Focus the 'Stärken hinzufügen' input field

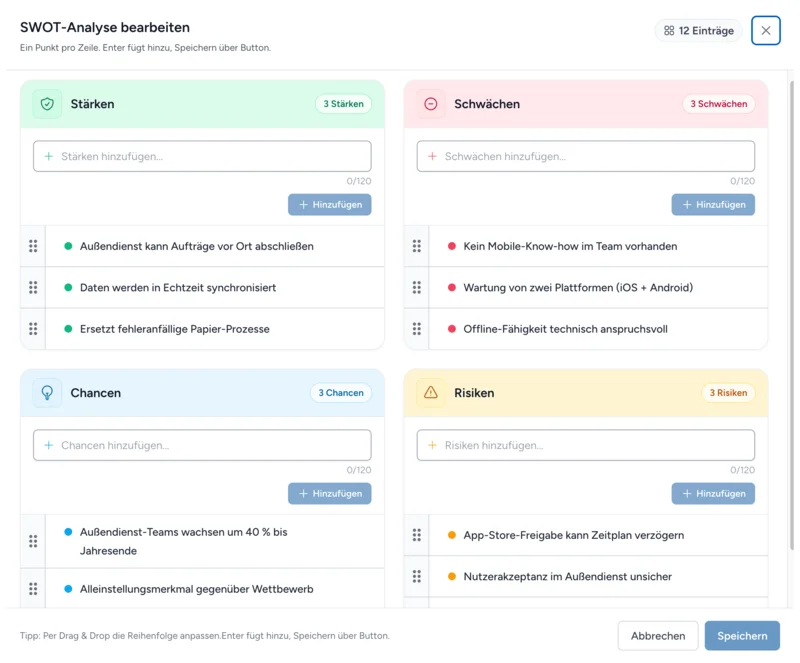coord(202,156)
